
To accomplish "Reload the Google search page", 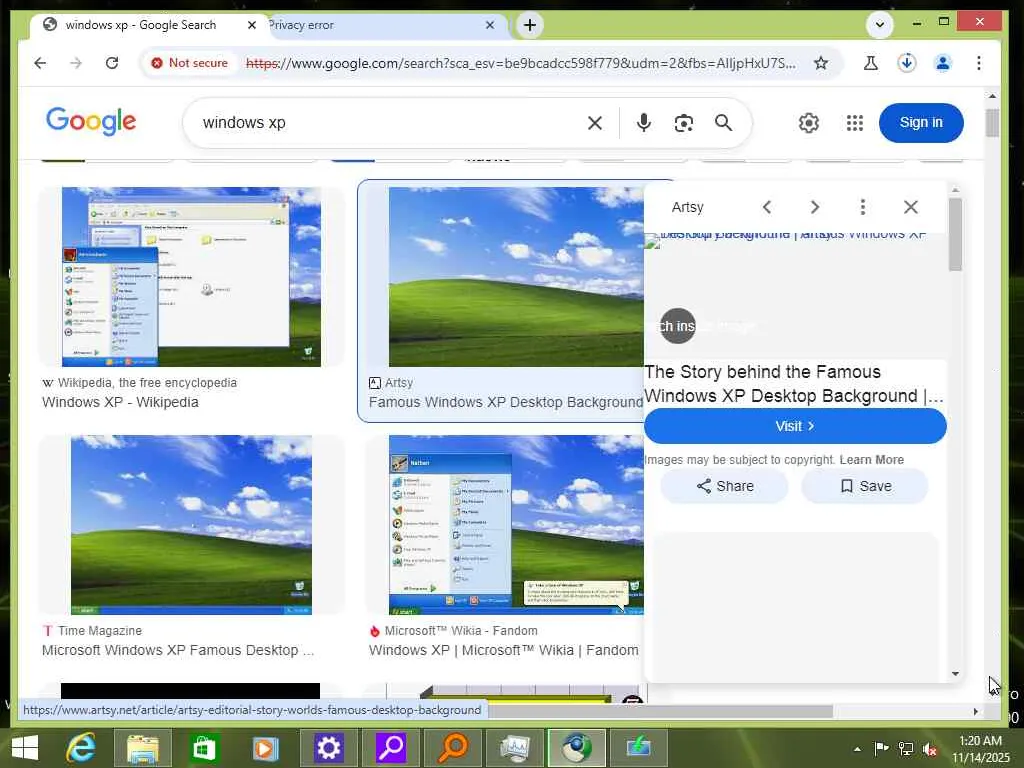I will (x=112, y=63).
